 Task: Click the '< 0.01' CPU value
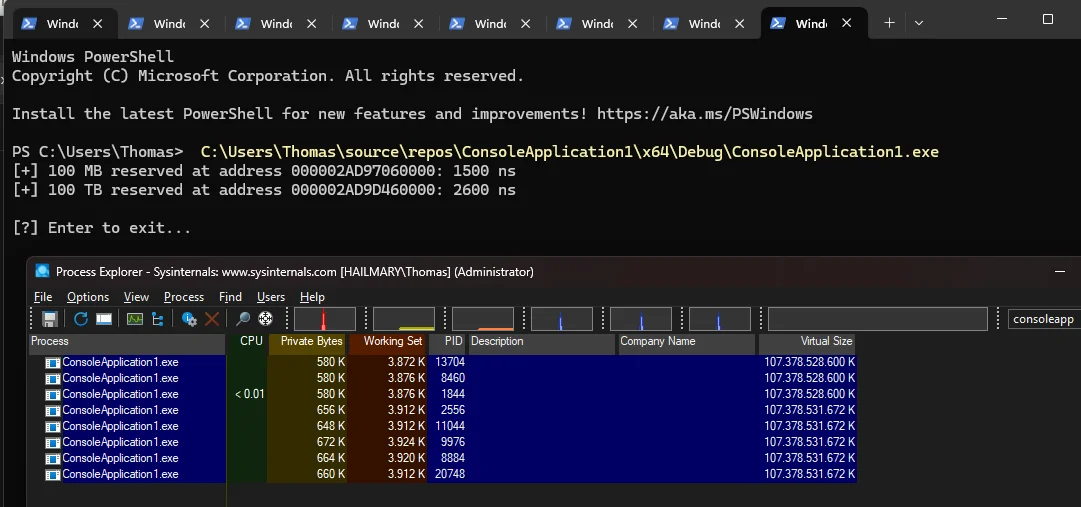click(x=249, y=395)
